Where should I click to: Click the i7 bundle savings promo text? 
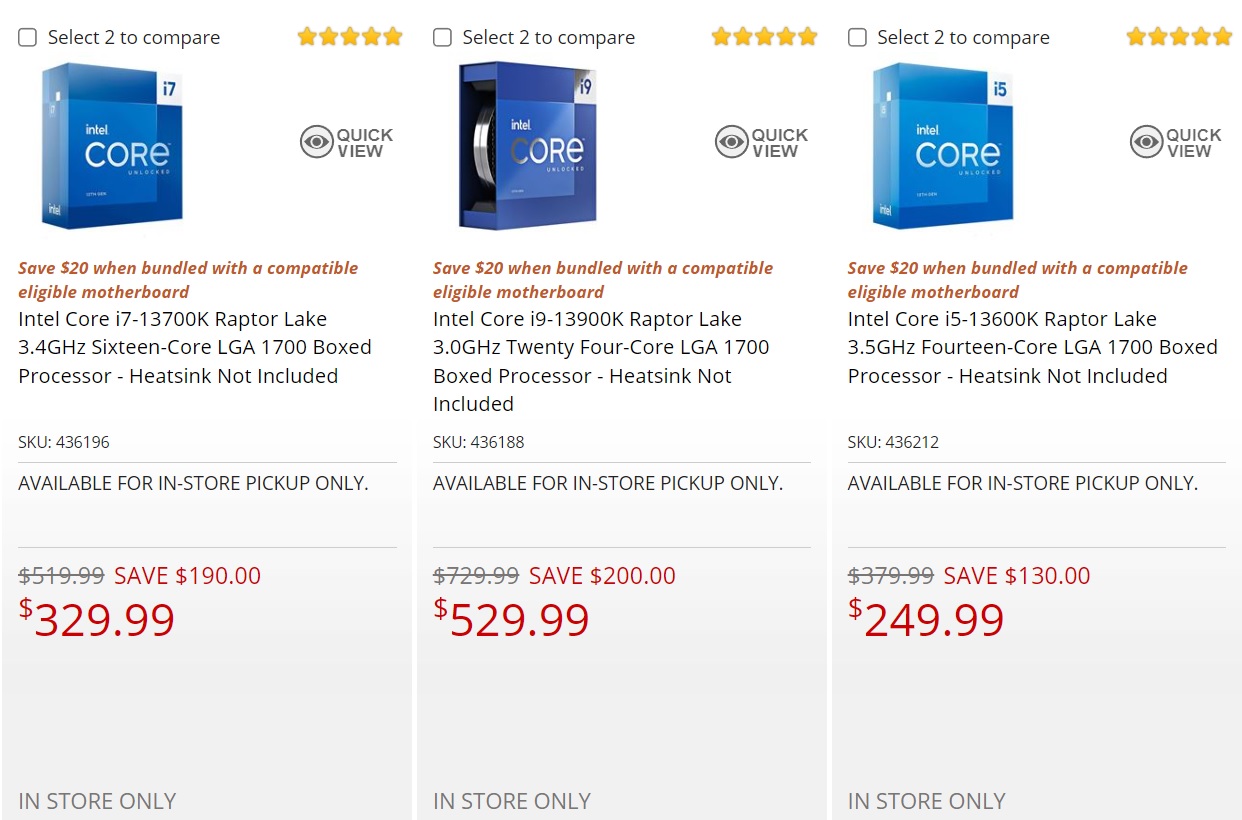188,280
